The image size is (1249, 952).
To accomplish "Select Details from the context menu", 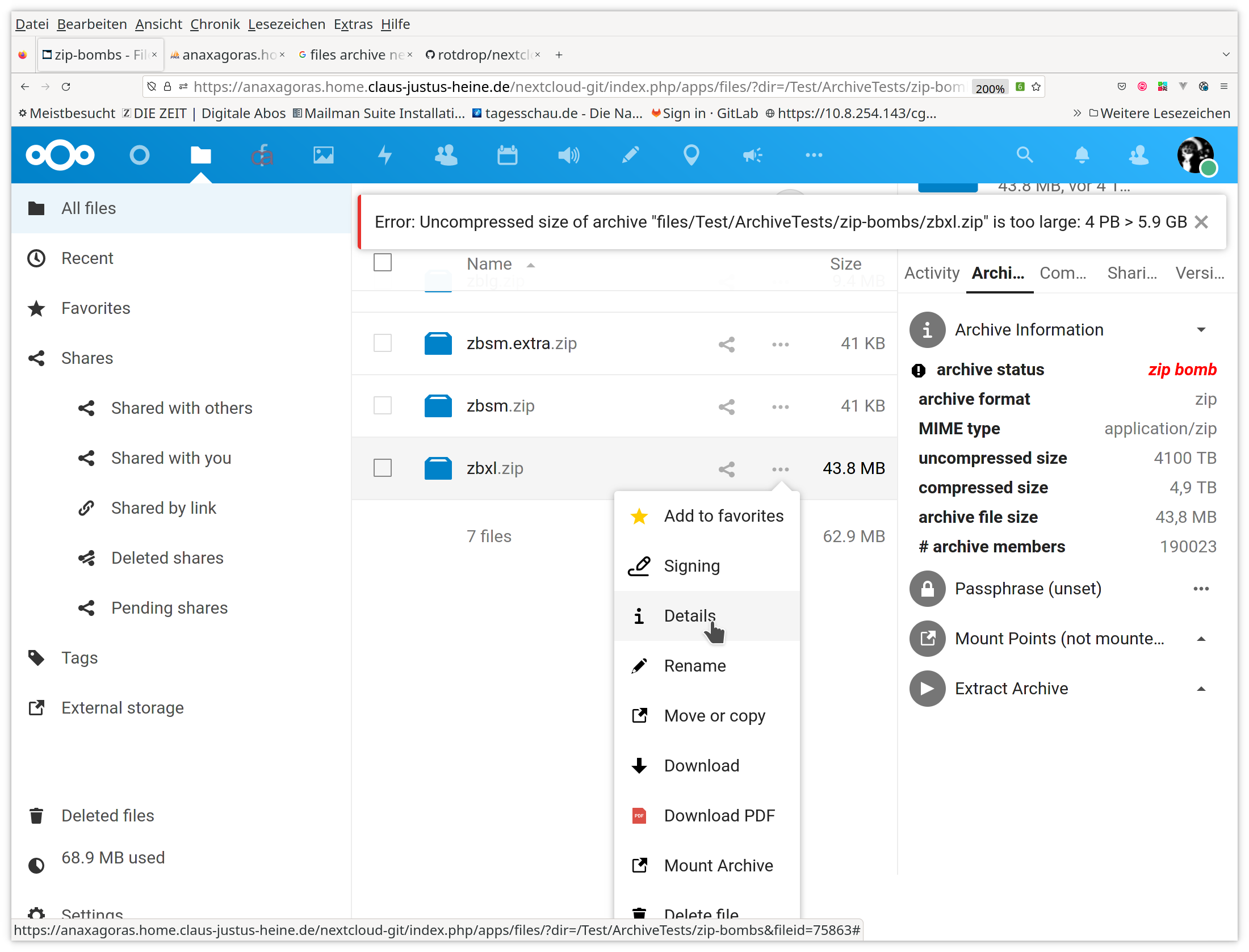I will pos(689,616).
